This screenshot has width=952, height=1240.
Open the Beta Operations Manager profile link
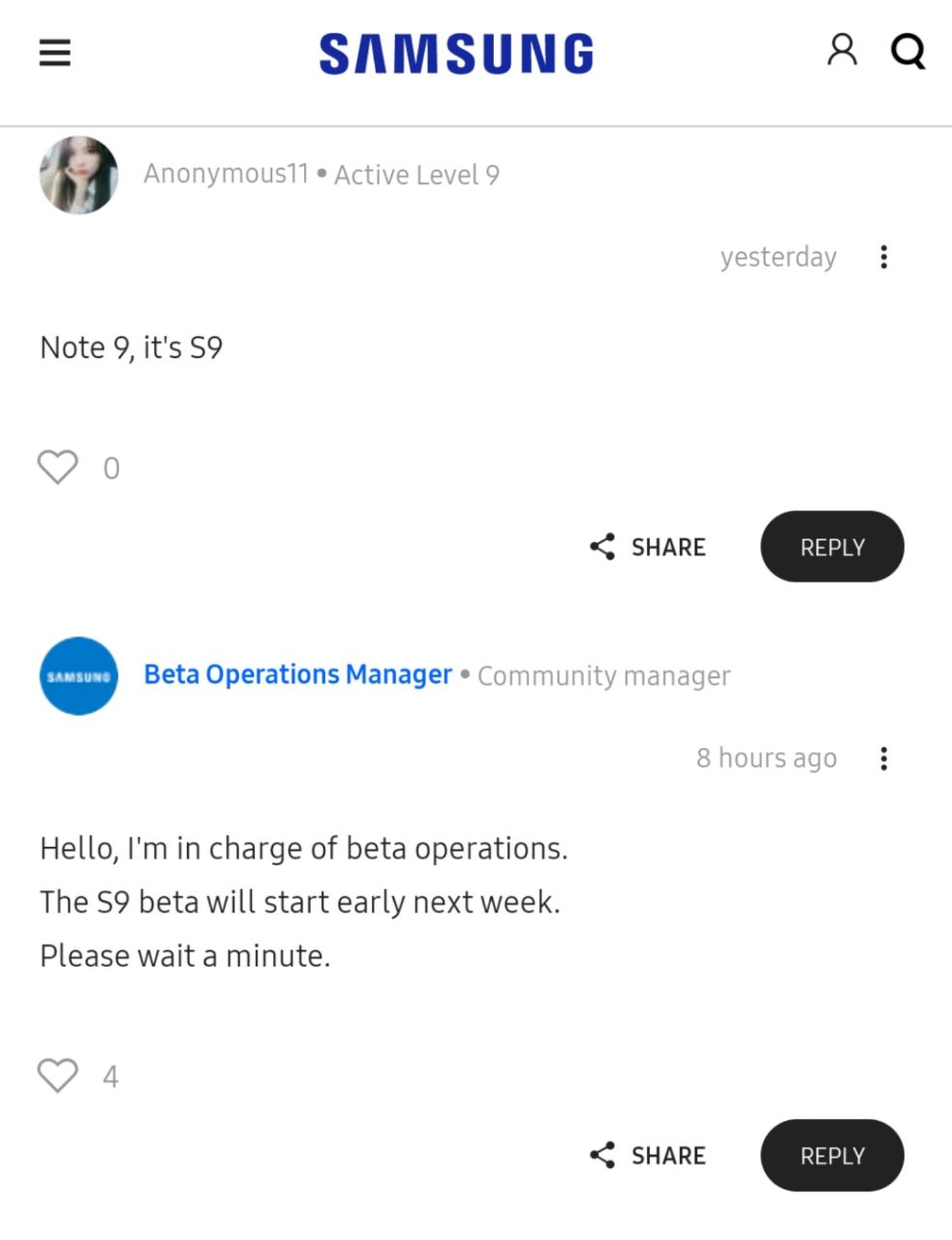tap(298, 674)
